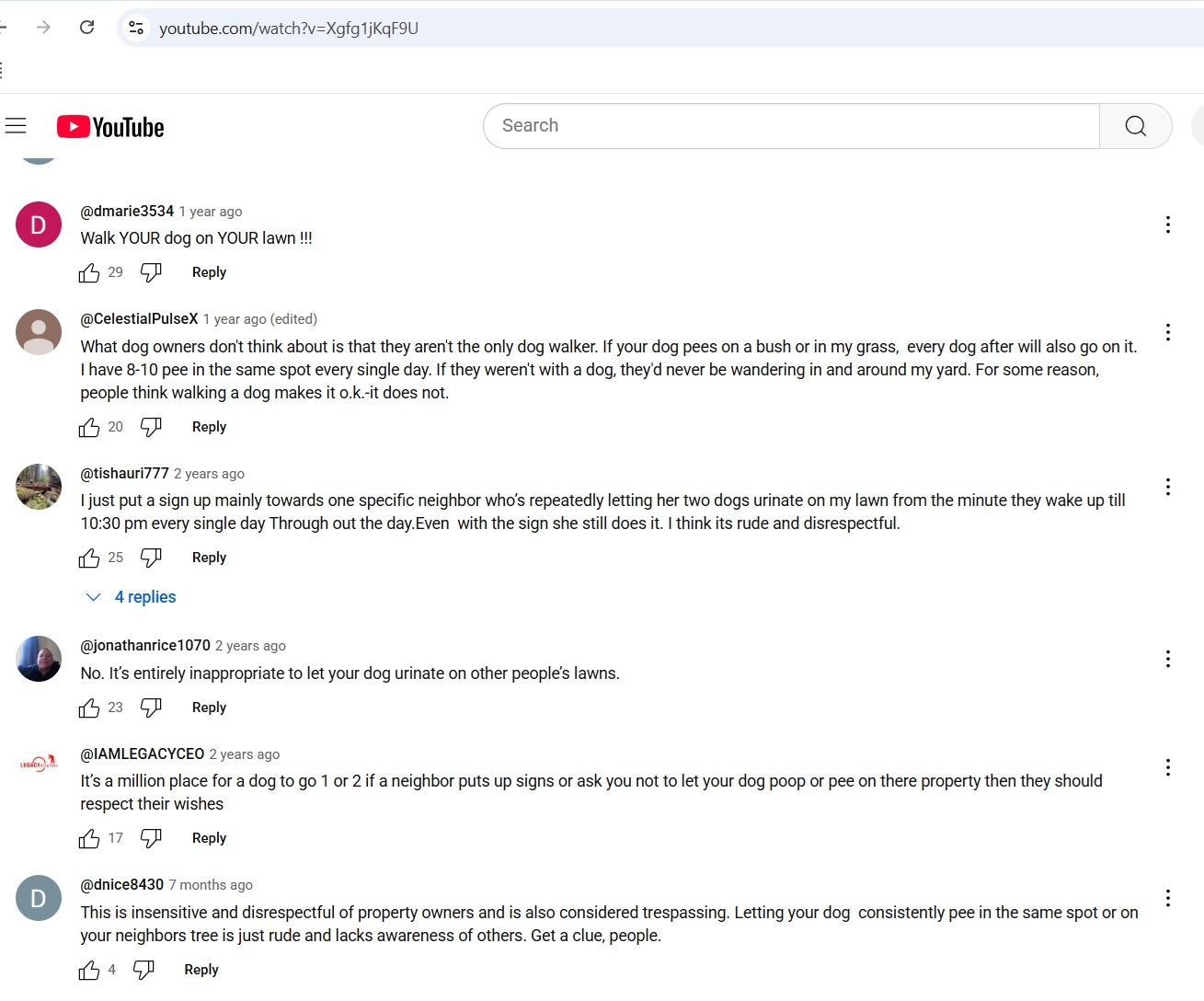Image resolution: width=1204 pixels, height=1001 pixels.
Task: Reload the page in the browser
Action: 87,28
